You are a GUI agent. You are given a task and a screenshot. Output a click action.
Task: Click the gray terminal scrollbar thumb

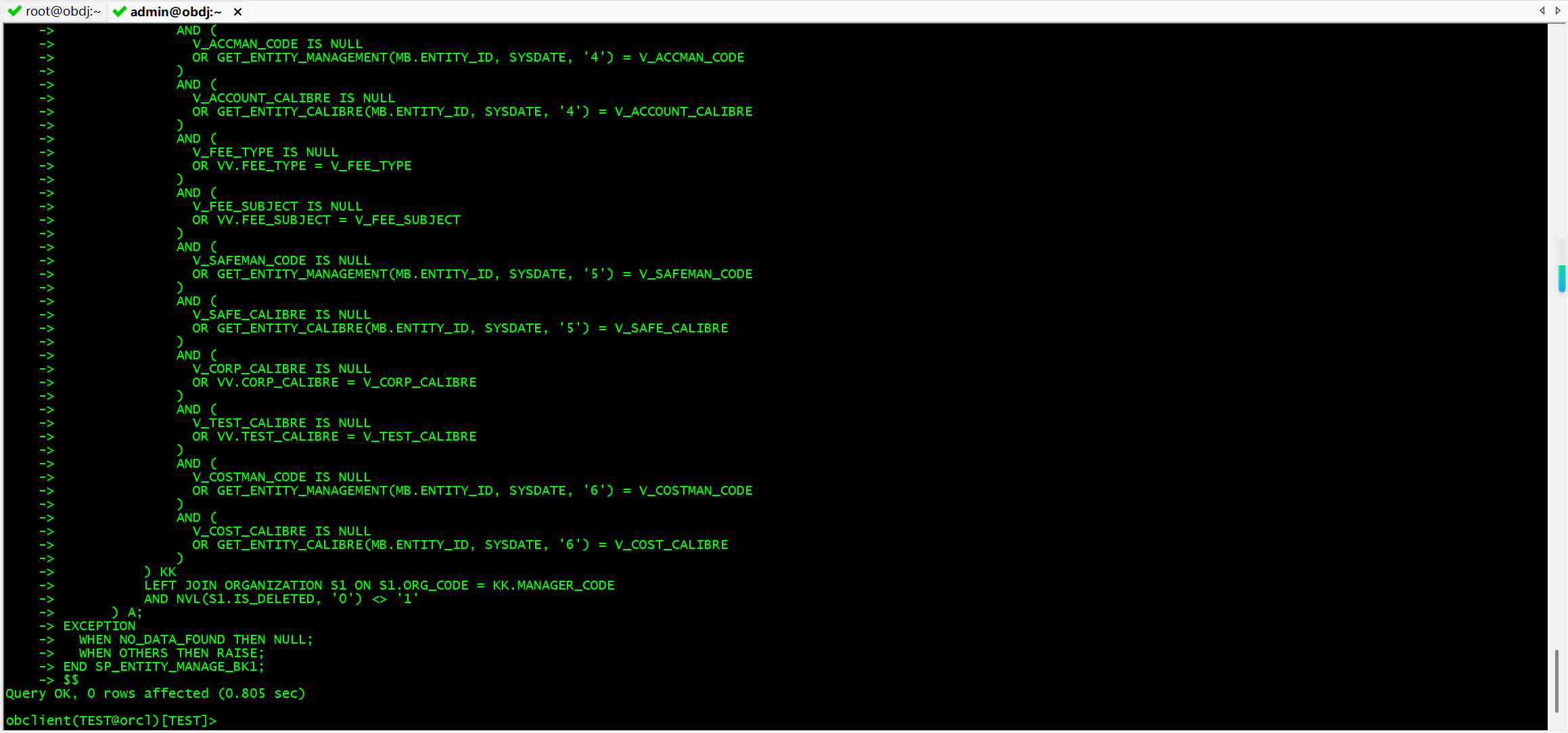1557,680
